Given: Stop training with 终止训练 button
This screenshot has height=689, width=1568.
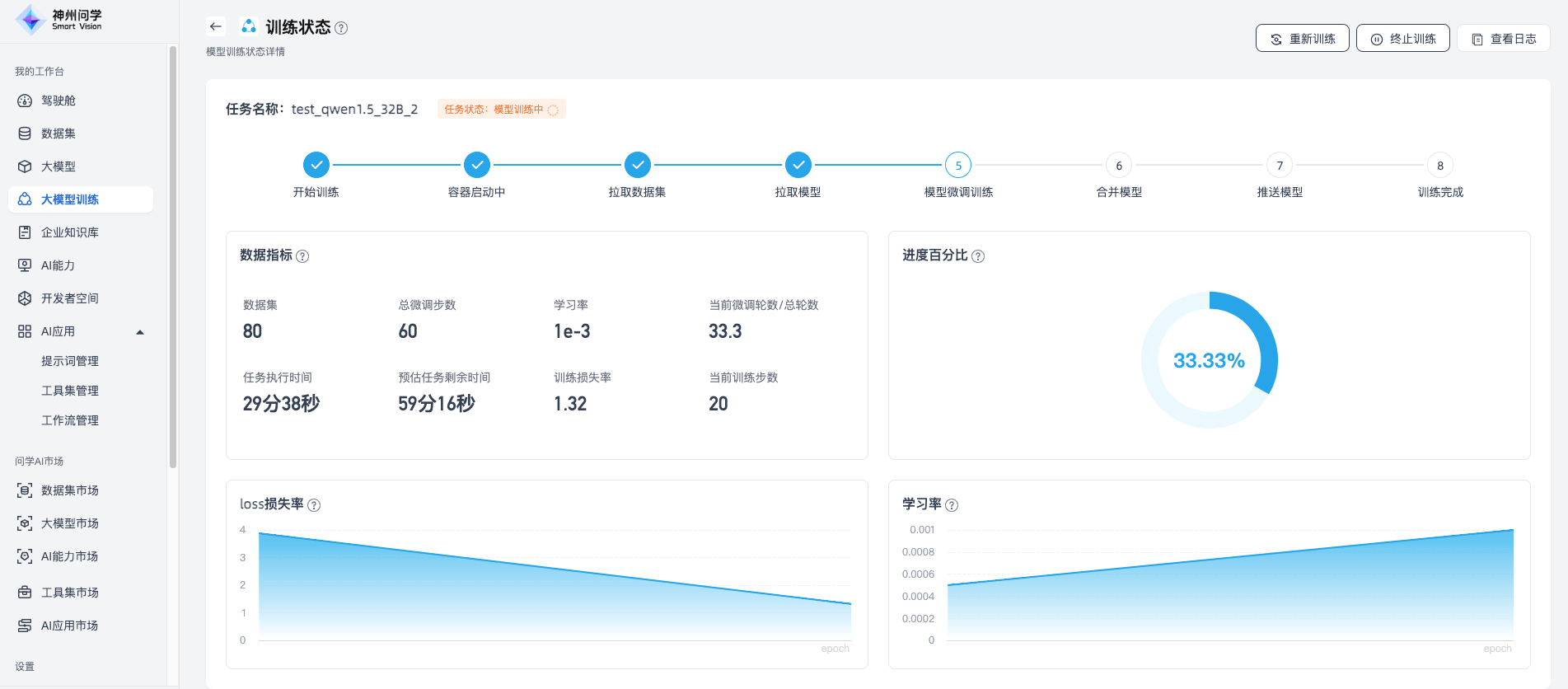Looking at the screenshot, I should point(1402,39).
